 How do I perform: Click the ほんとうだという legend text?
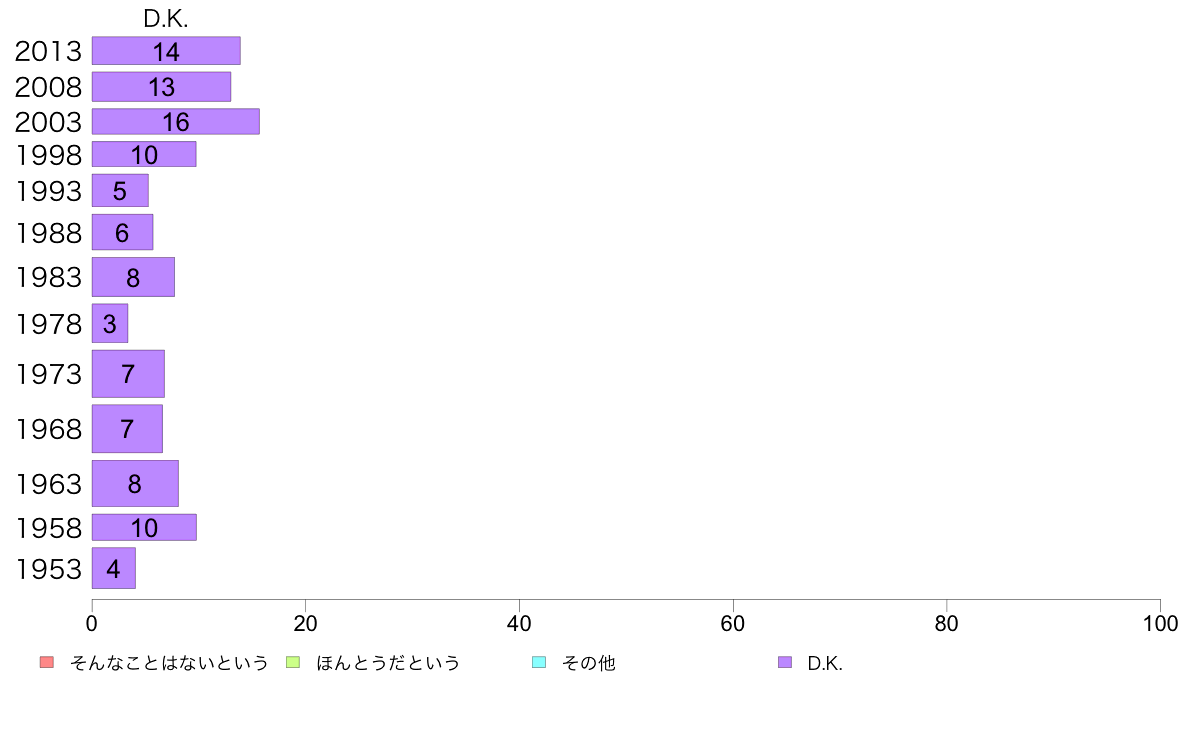click(x=388, y=662)
